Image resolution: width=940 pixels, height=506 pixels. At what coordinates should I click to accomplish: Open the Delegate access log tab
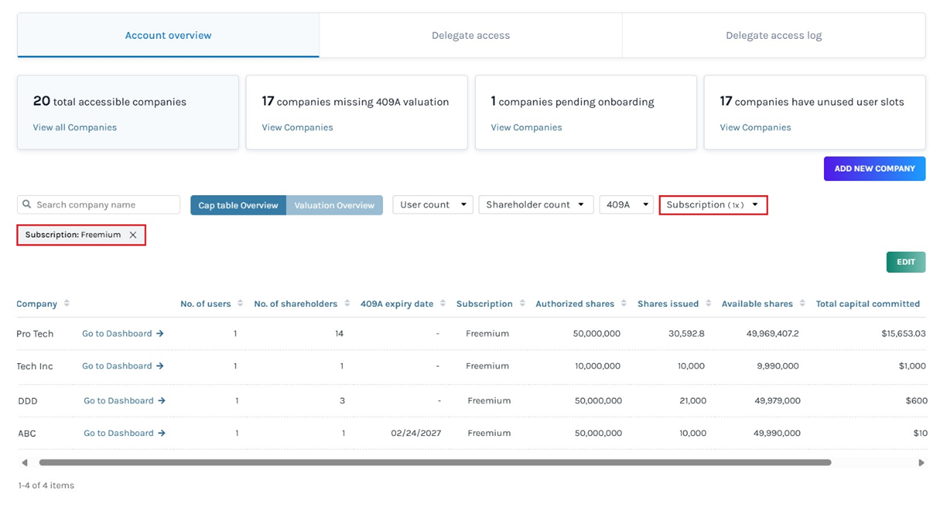point(773,36)
